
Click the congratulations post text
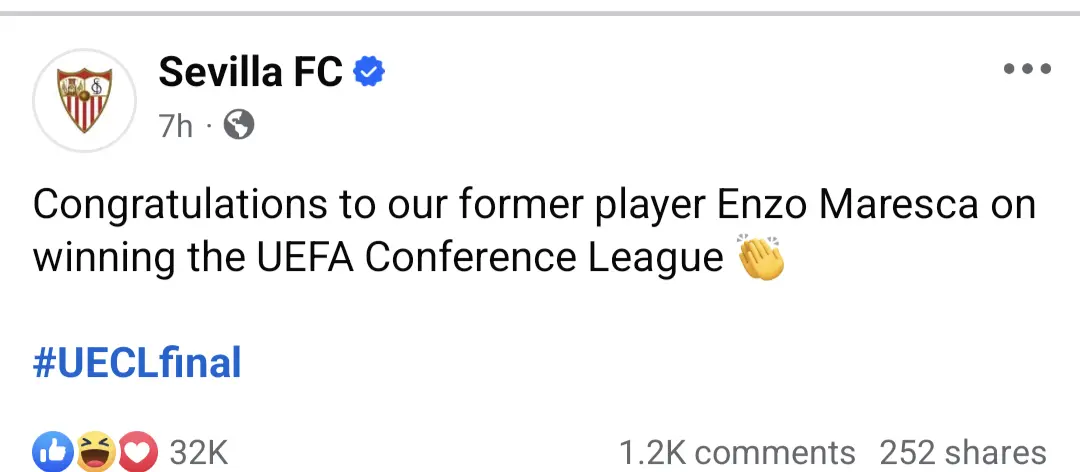click(534, 232)
